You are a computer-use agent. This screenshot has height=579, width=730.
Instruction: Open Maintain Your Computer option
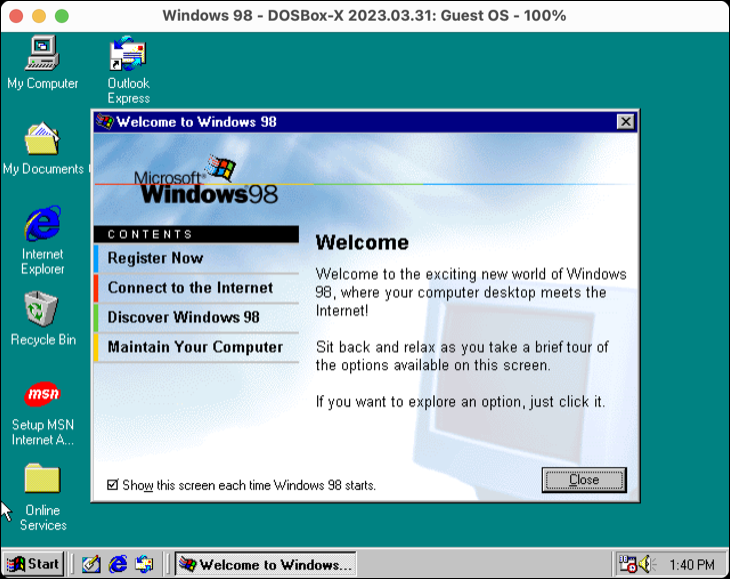click(196, 348)
